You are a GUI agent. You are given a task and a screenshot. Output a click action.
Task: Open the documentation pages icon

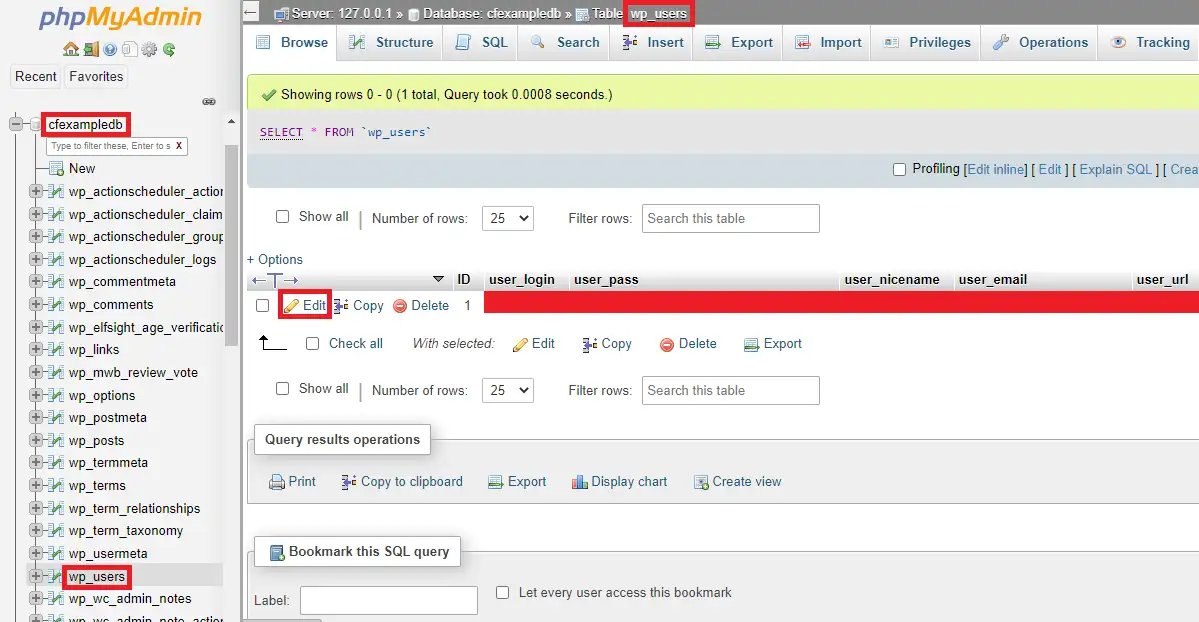tap(129, 50)
